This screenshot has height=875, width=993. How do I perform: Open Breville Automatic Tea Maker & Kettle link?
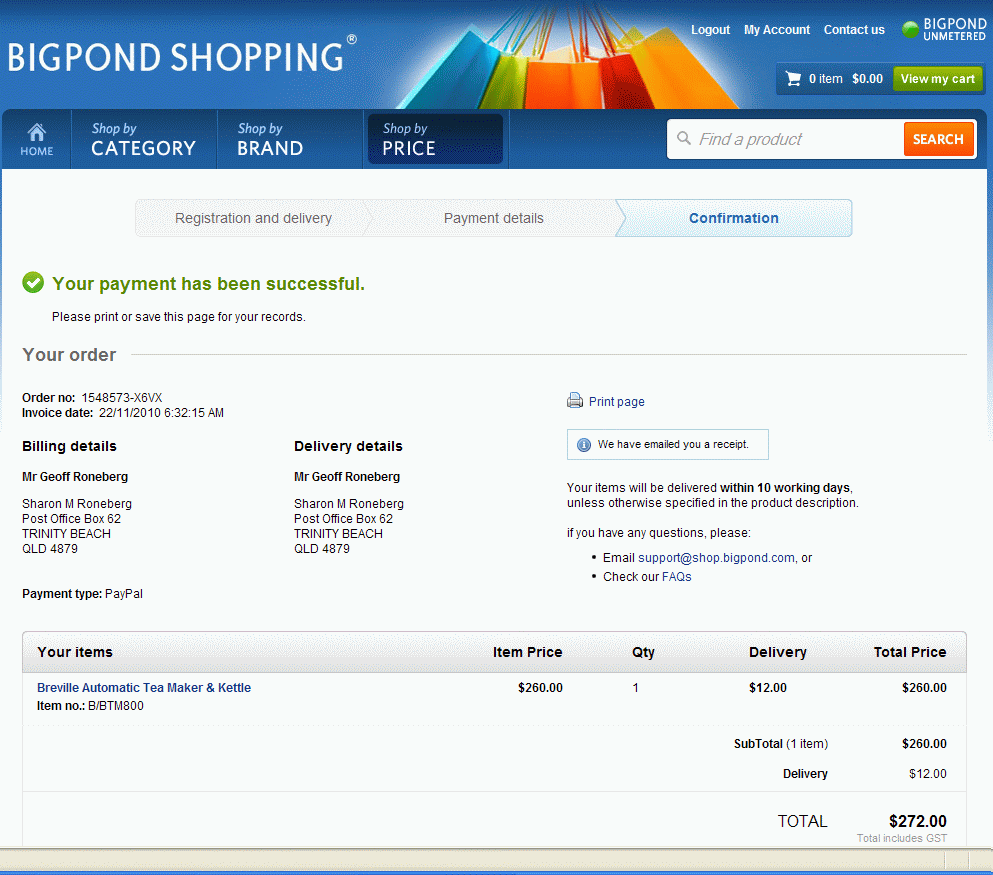click(x=144, y=688)
